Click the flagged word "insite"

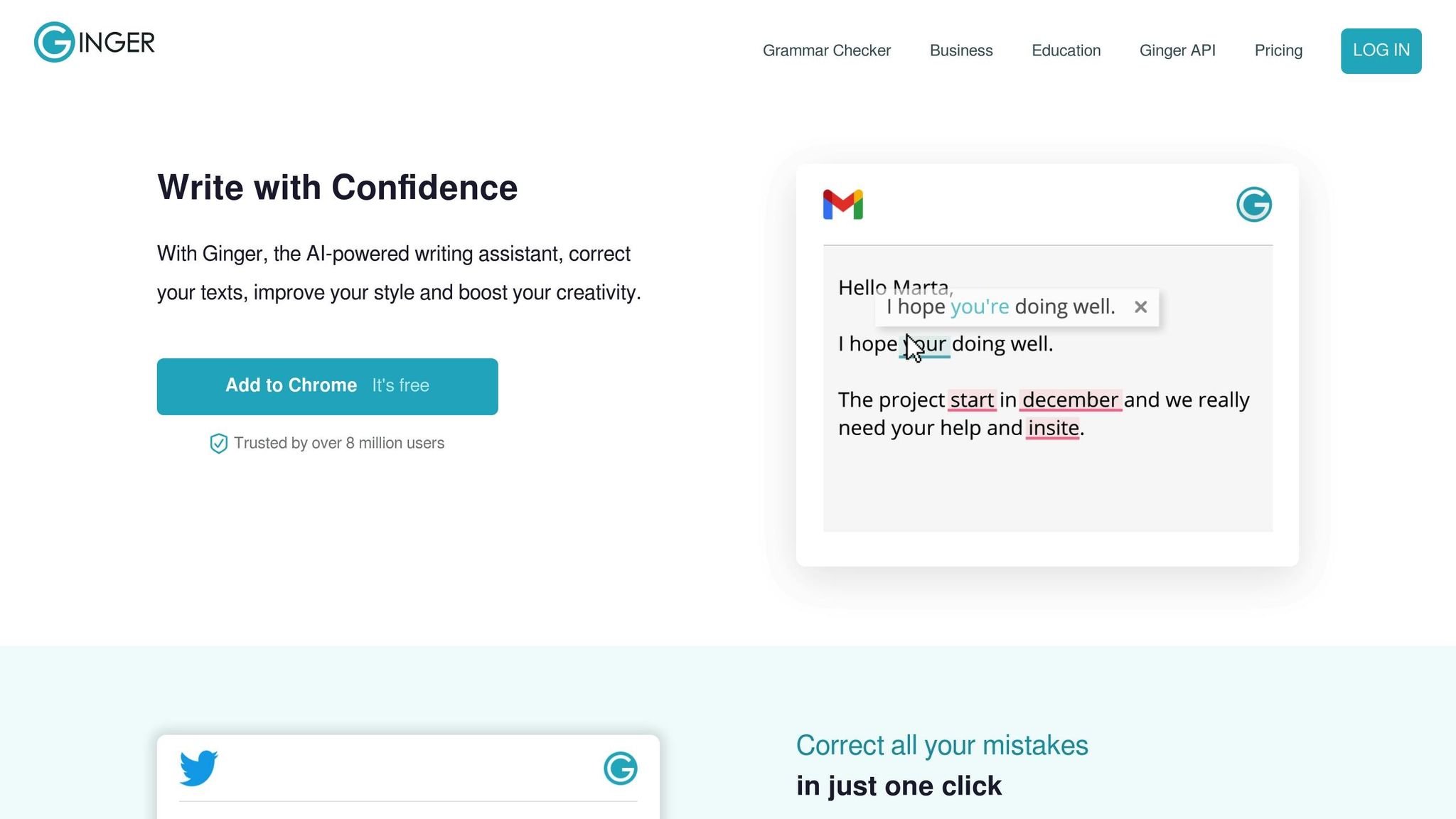tap(1053, 428)
